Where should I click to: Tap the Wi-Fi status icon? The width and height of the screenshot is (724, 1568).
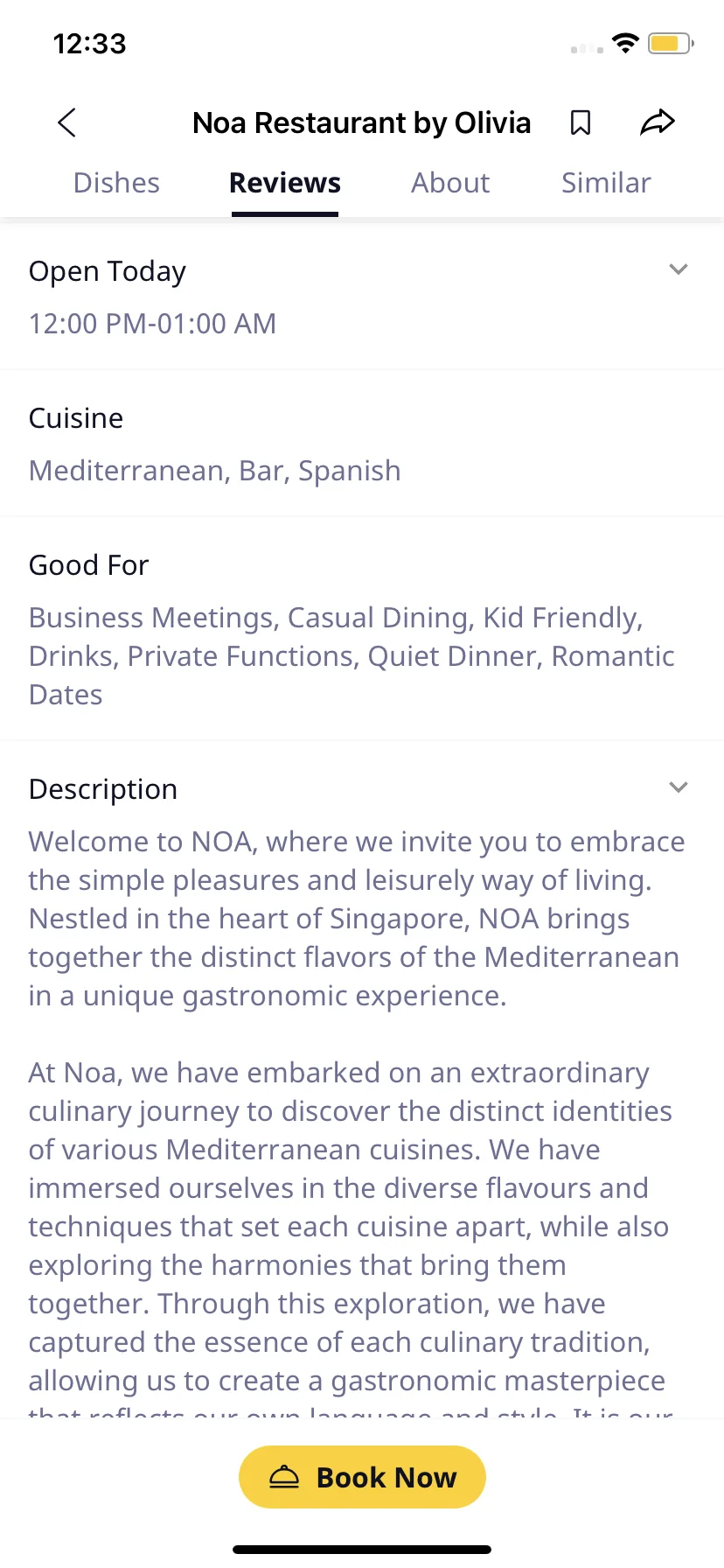625,43
